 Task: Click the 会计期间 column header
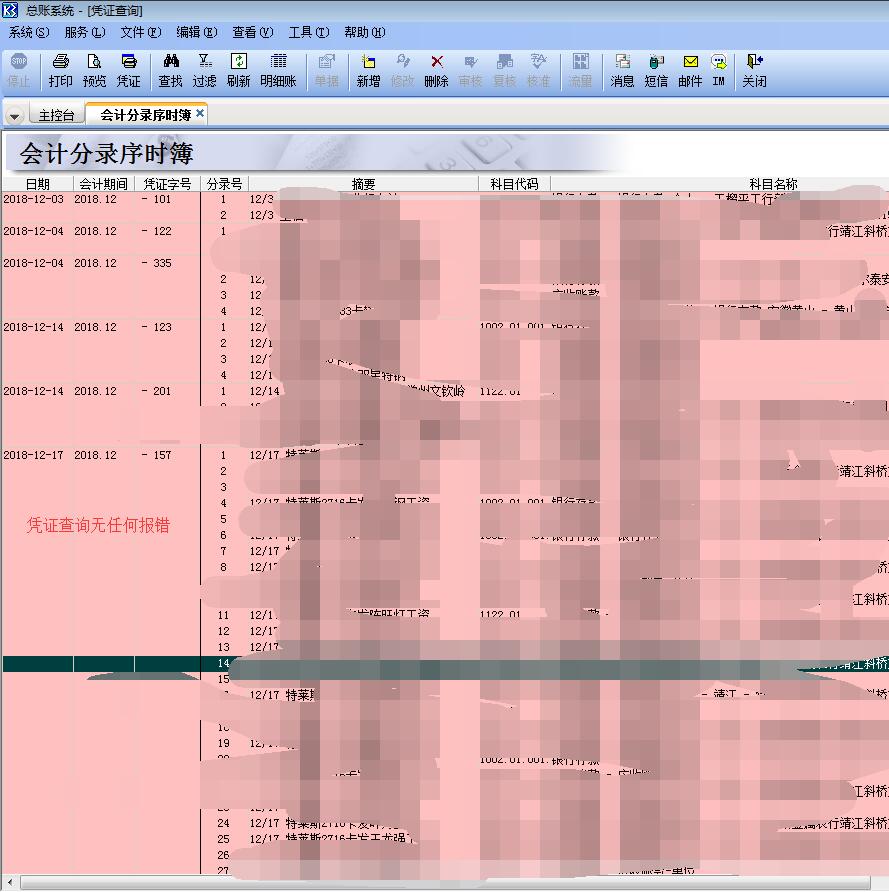[x=104, y=184]
